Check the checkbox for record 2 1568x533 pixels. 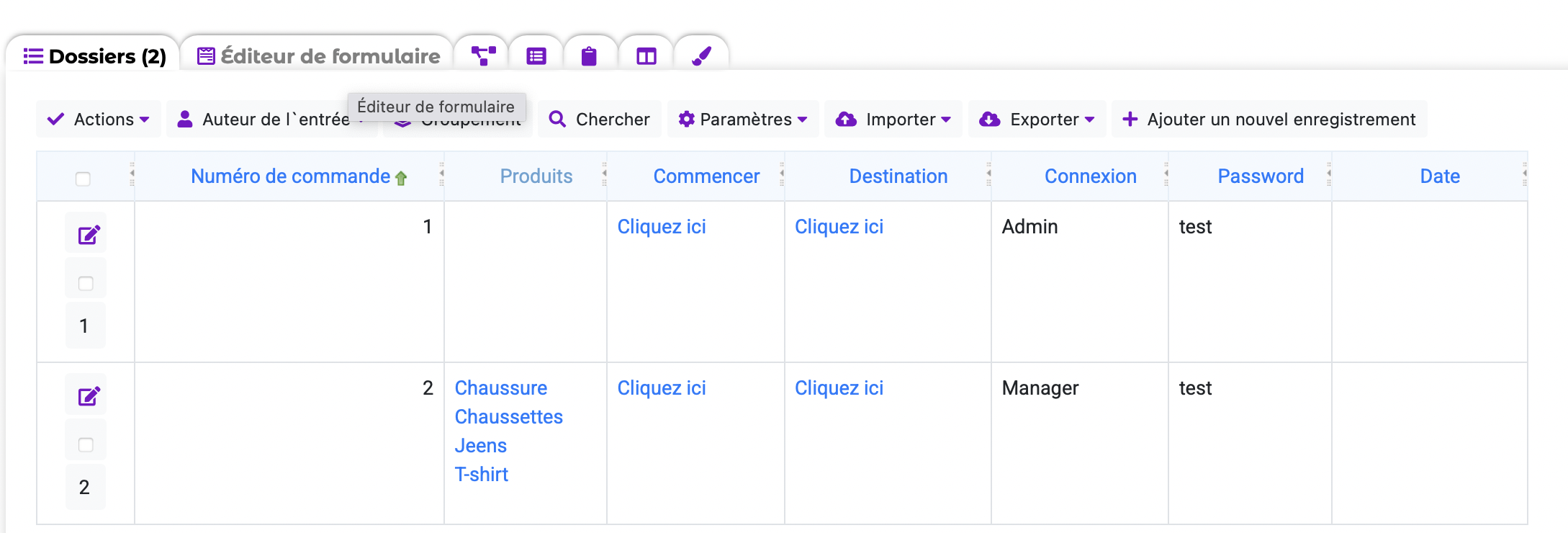[86, 444]
